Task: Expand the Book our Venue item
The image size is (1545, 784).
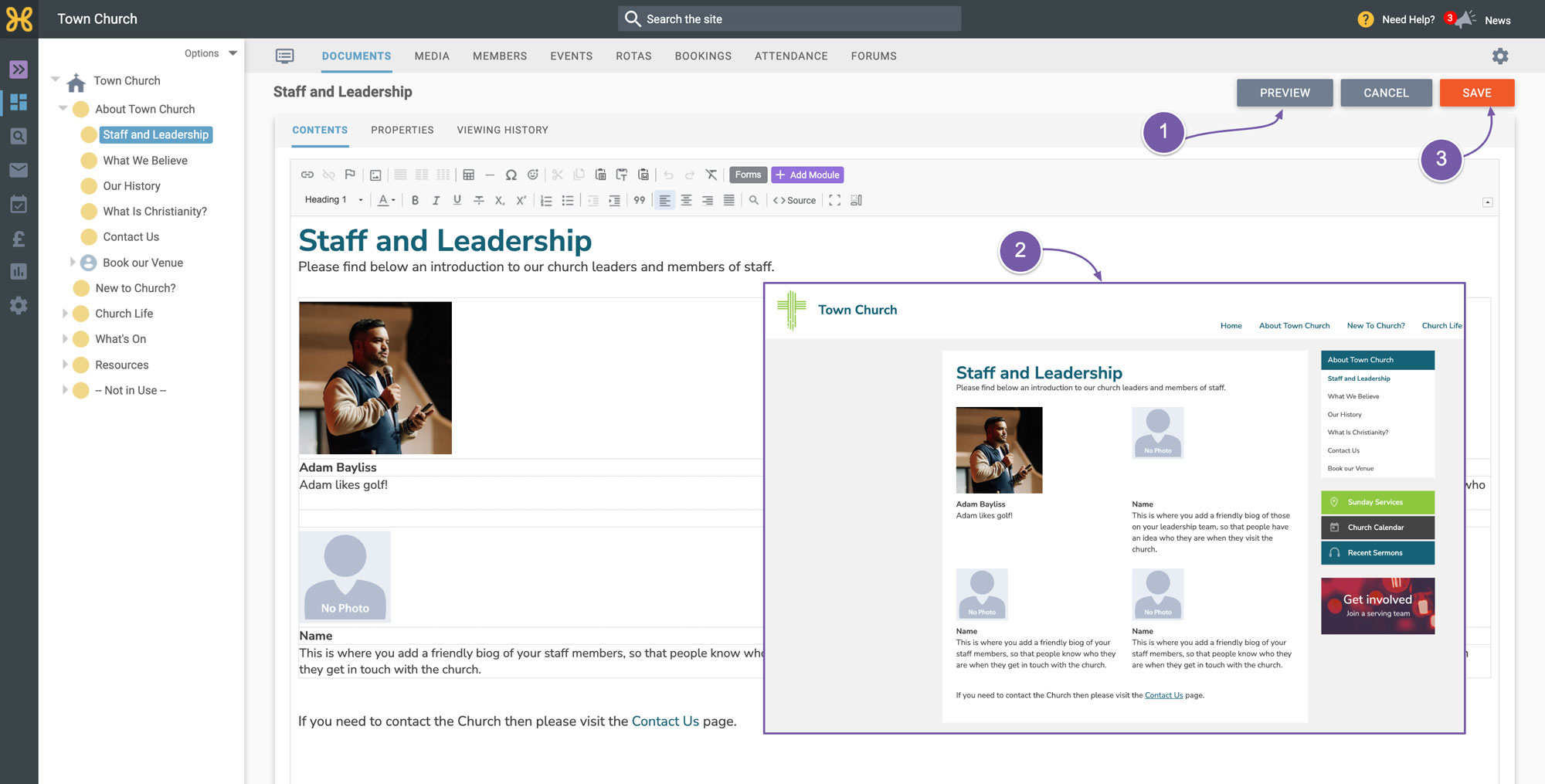Action: pos(73,262)
